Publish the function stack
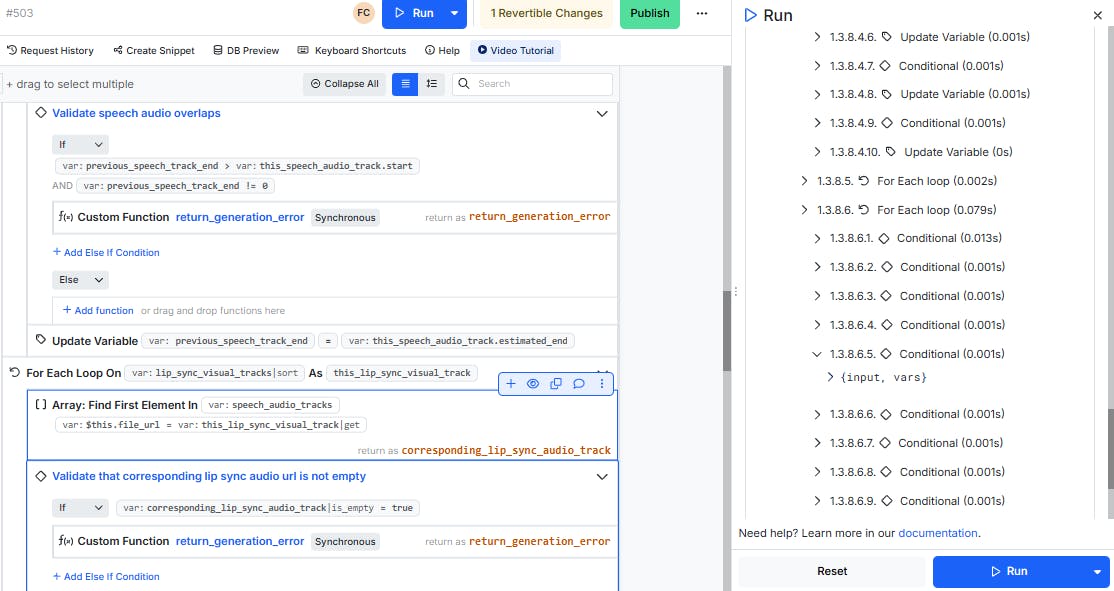1114x591 pixels. click(649, 13)
